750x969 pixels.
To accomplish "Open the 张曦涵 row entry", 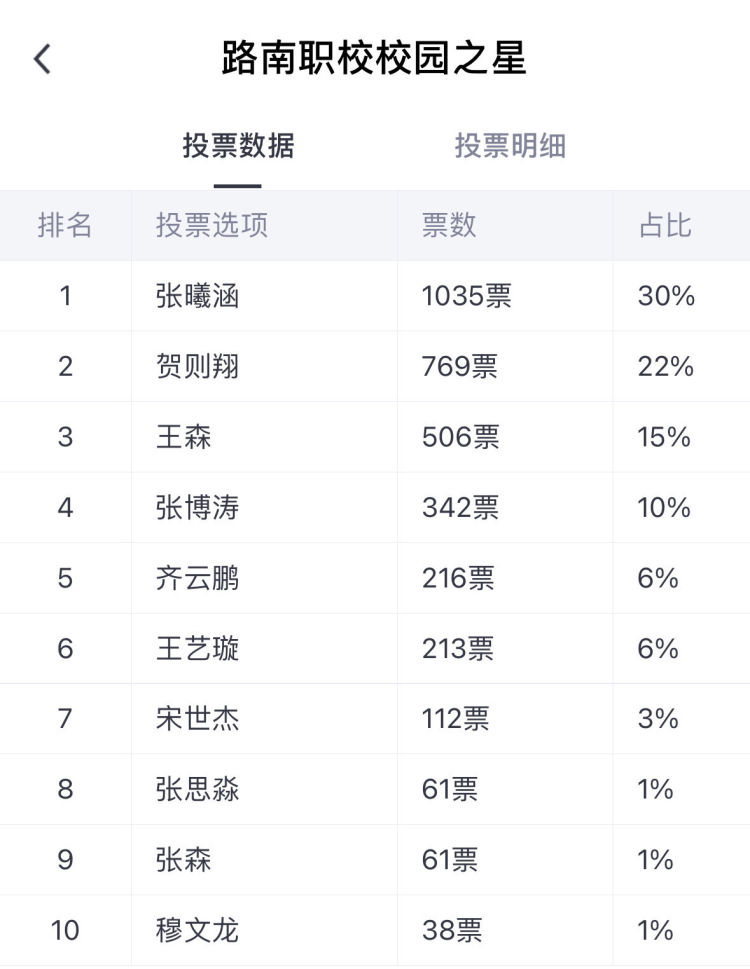I will [198, 296].
